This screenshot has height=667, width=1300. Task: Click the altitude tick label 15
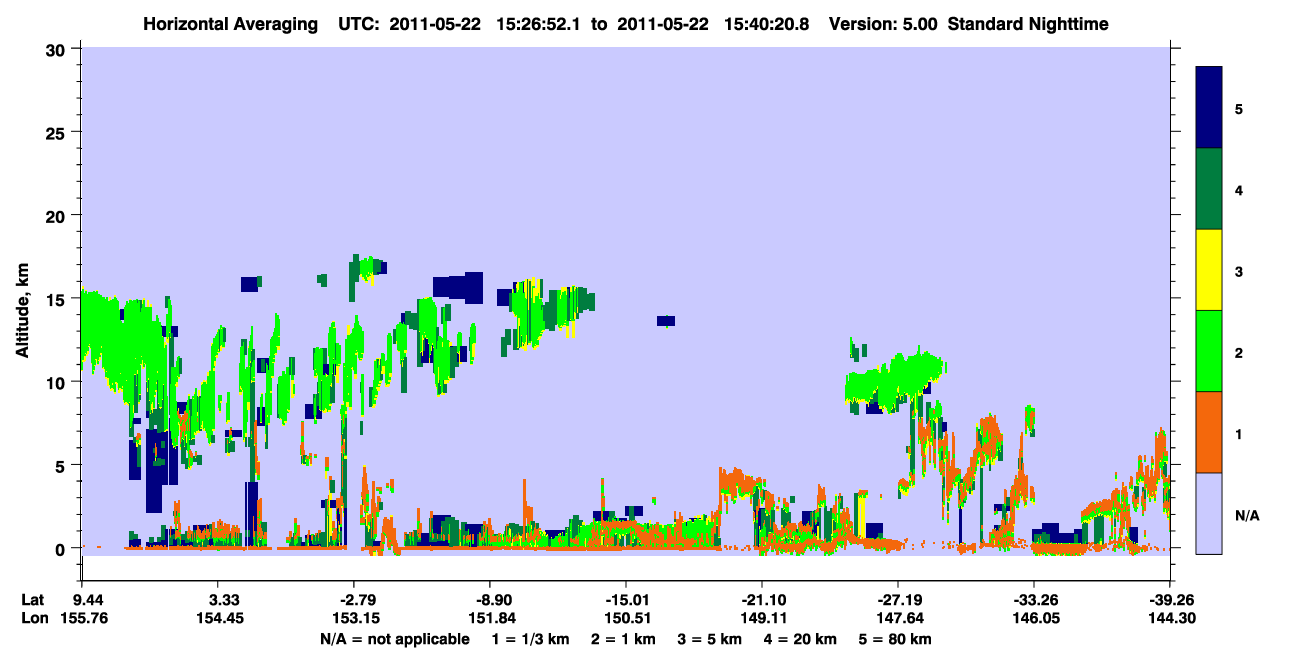[58, 299]
